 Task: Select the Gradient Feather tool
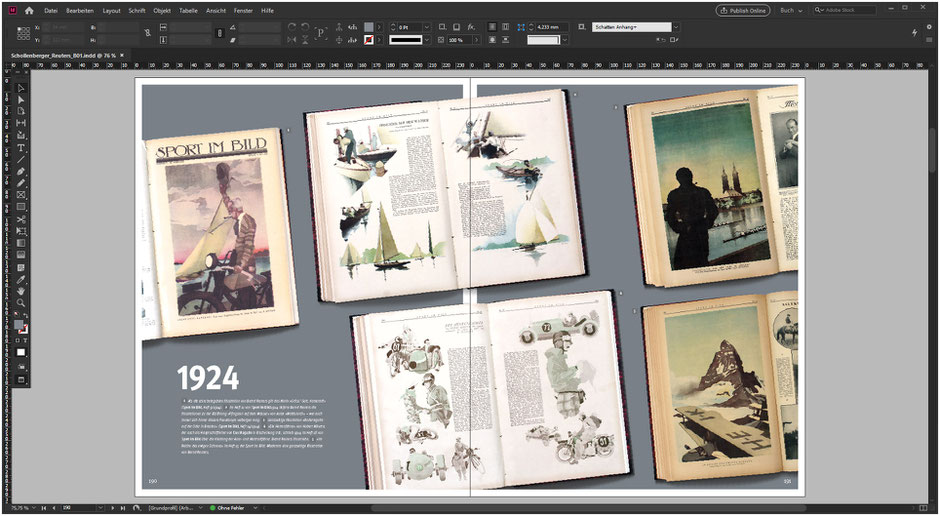coord(21,255)
